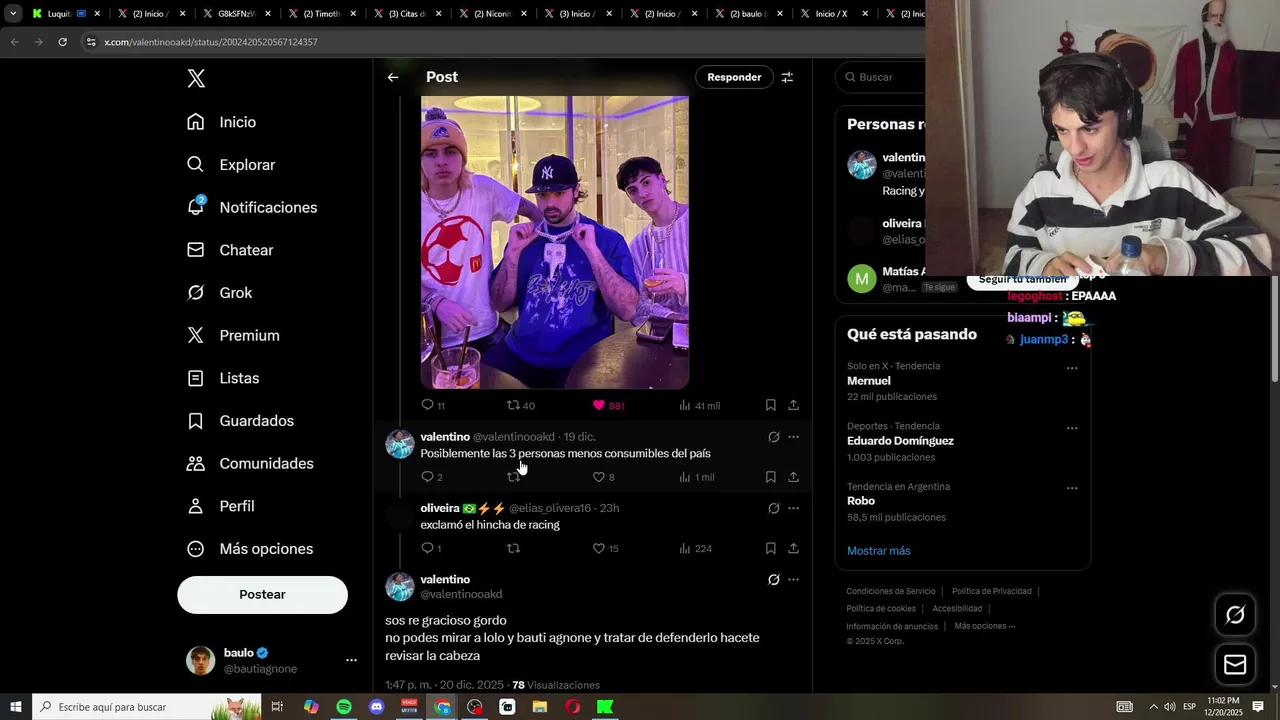The height and width of the screenshot is (720, 1280).
Task: Bookmark valentino's 19 dic. reply
Action: click(771, 477)
